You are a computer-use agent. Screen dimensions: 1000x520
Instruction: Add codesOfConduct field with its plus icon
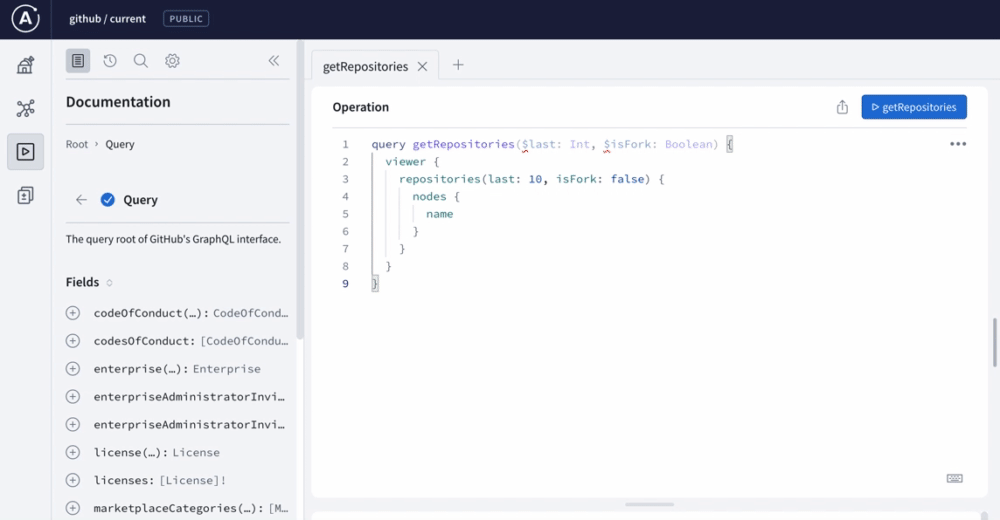(x=73, y=341)
